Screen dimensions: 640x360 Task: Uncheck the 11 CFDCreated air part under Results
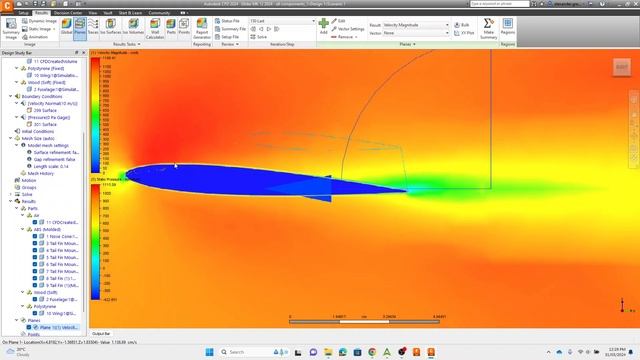(x=35, y=222)
